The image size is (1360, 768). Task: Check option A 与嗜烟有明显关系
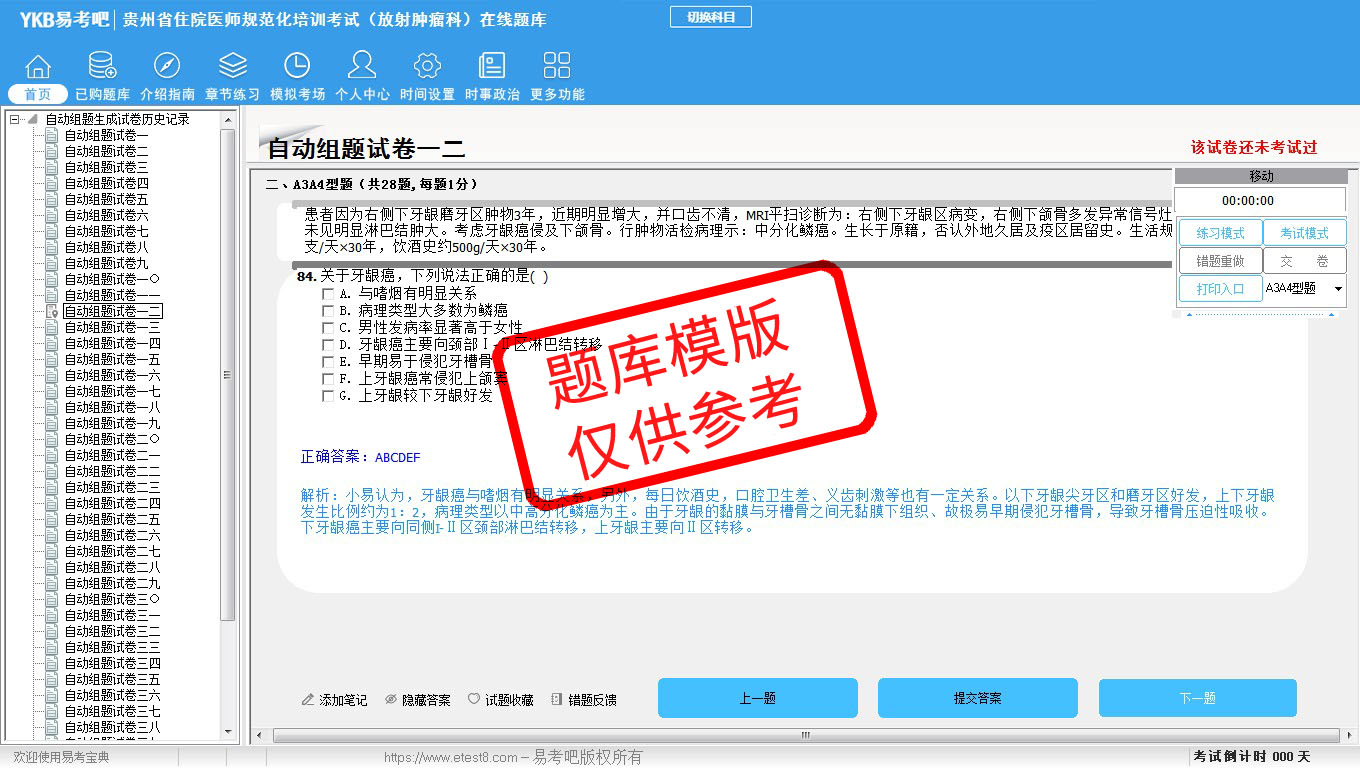pos(328,294)
